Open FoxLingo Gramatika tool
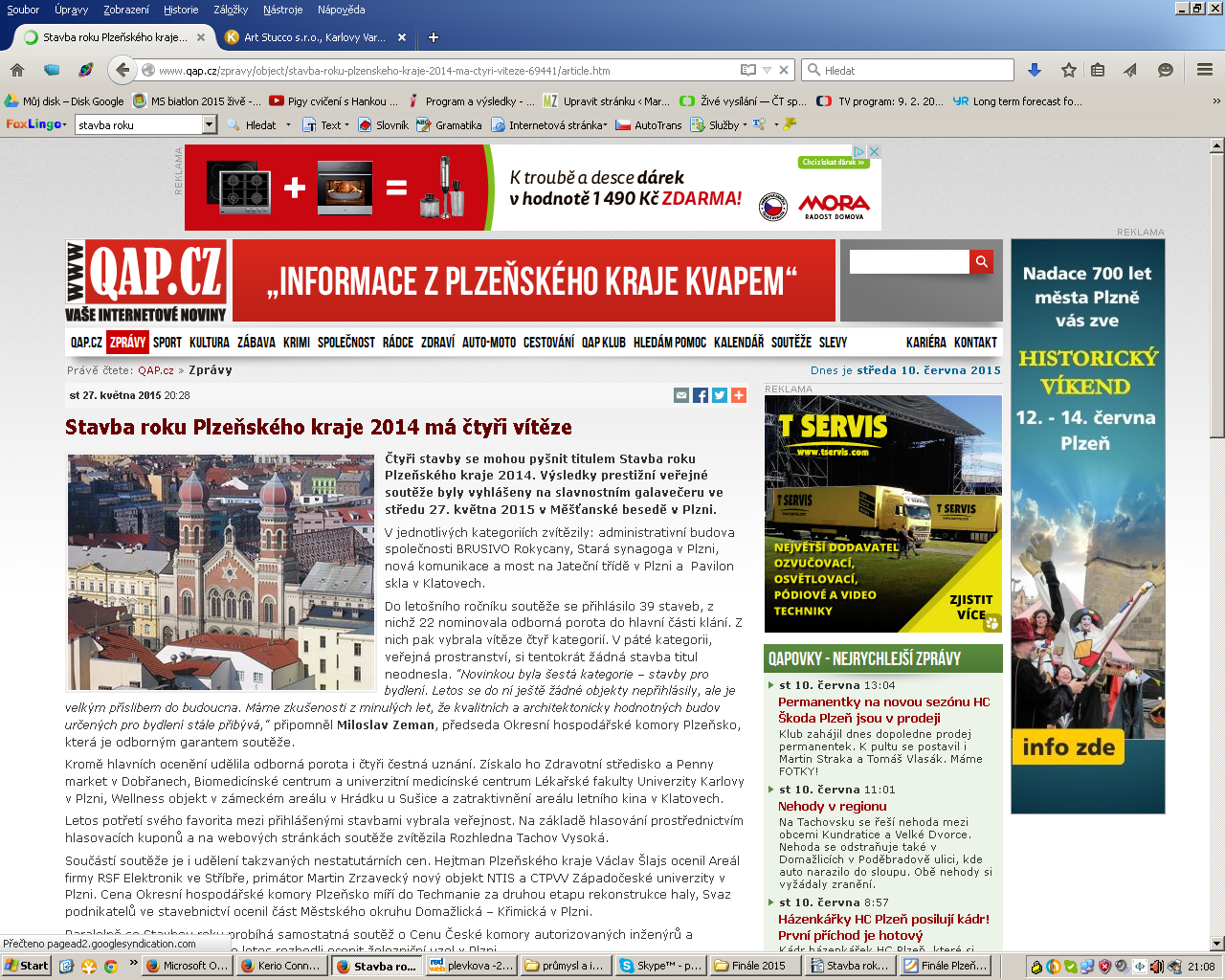Screen dimensions: 1225x980 point(450,124)
